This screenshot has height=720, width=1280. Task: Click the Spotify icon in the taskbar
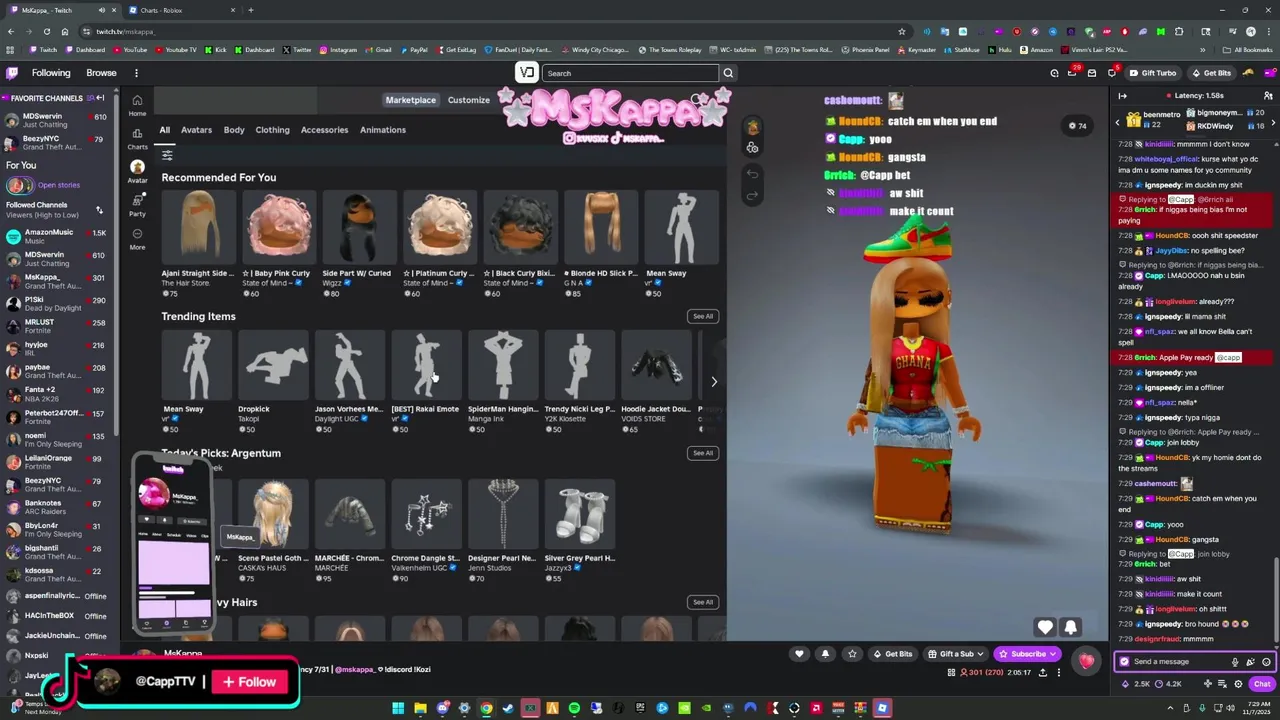coord(574,708)
